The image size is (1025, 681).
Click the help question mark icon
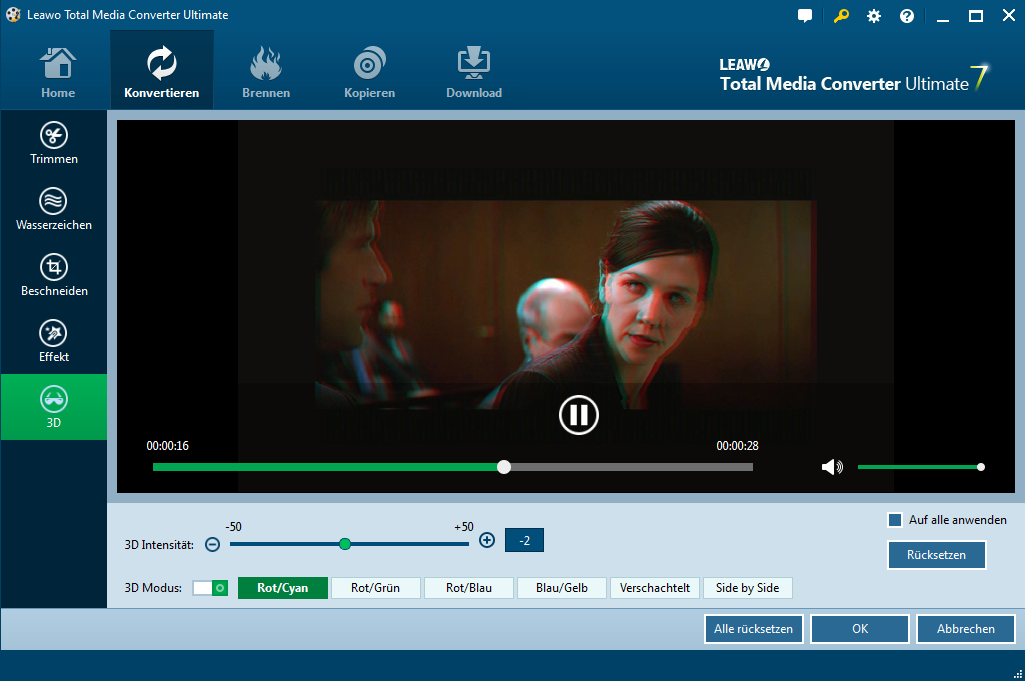coord(907,16)
